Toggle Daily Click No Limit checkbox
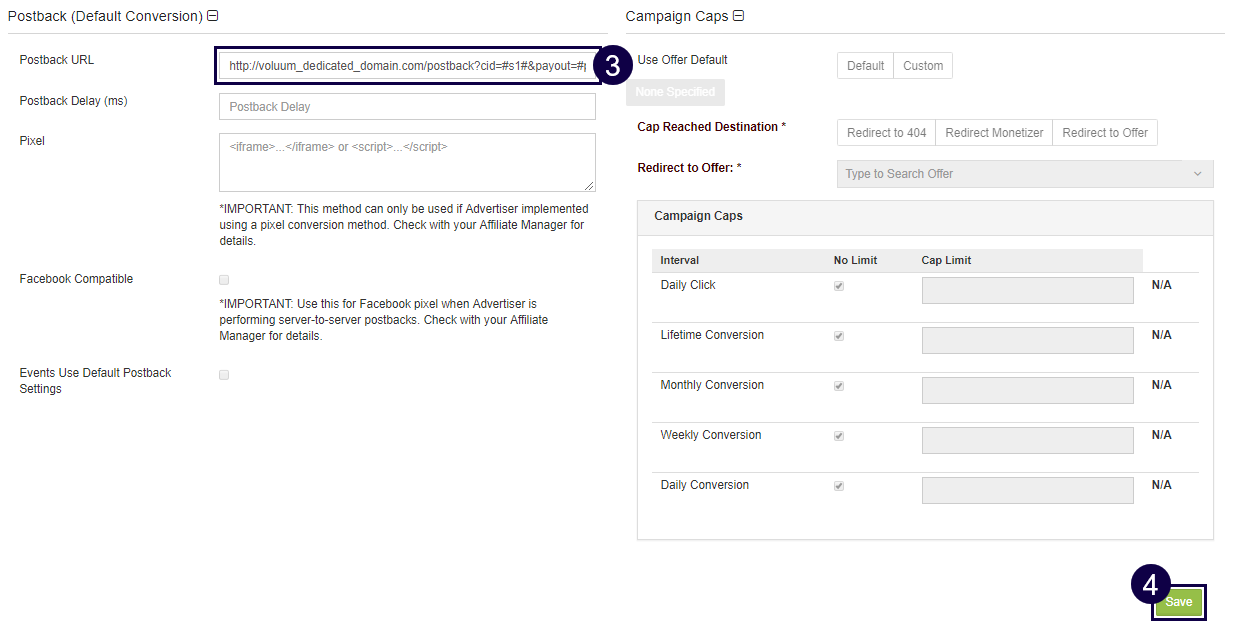The height and width of the screenshot is (627, 1233). (x=839, y=286)
